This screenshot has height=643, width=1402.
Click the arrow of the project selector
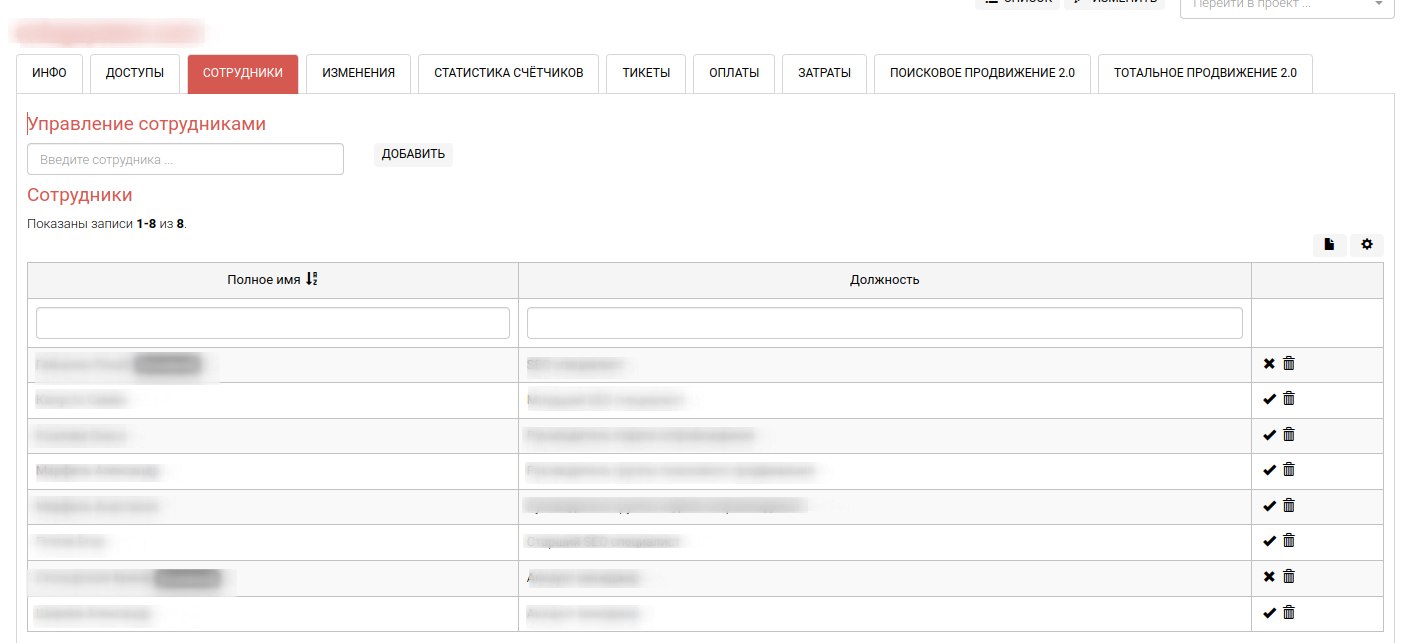1379,5
